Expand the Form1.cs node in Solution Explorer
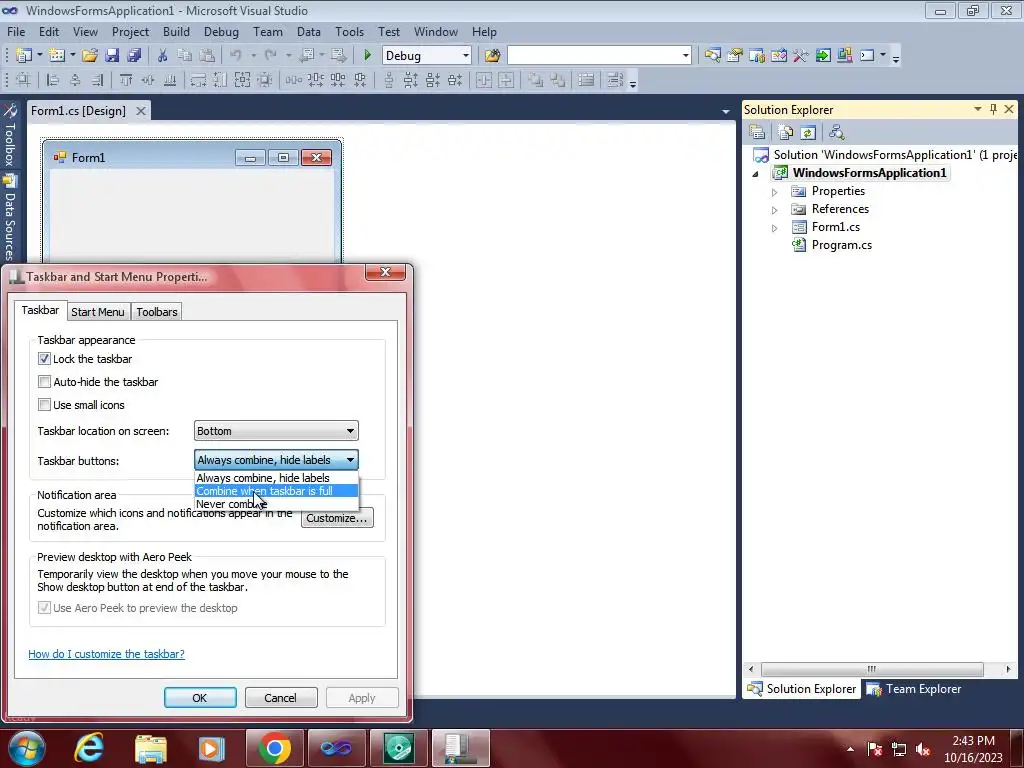 click(775, 228)
